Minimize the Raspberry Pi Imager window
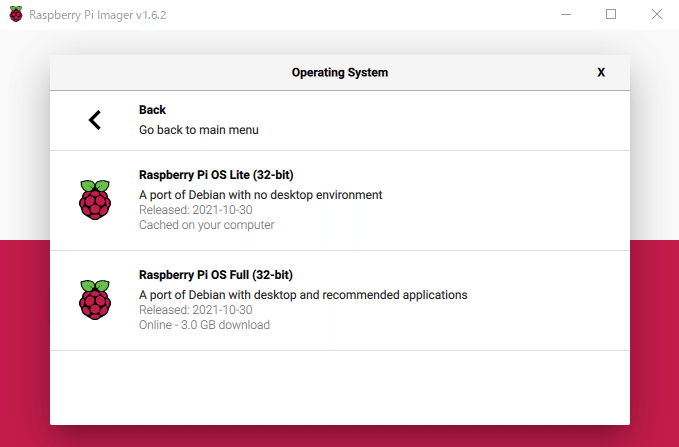The height and width of the screenshot is (447, 679). pos(566,15)
